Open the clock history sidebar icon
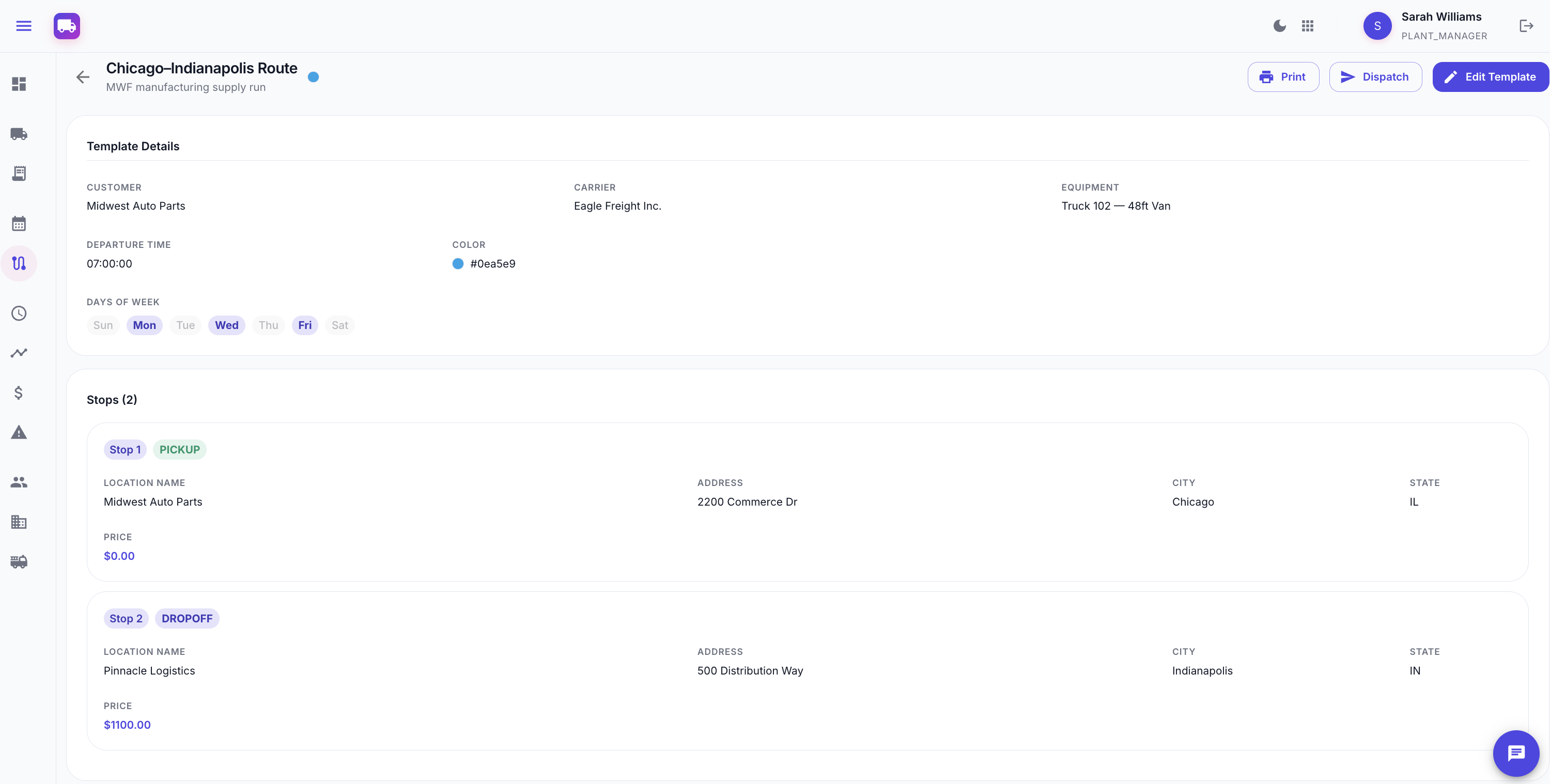Image resolution: width=1550 pixels, height=784 pixels. tap(19, 313)
